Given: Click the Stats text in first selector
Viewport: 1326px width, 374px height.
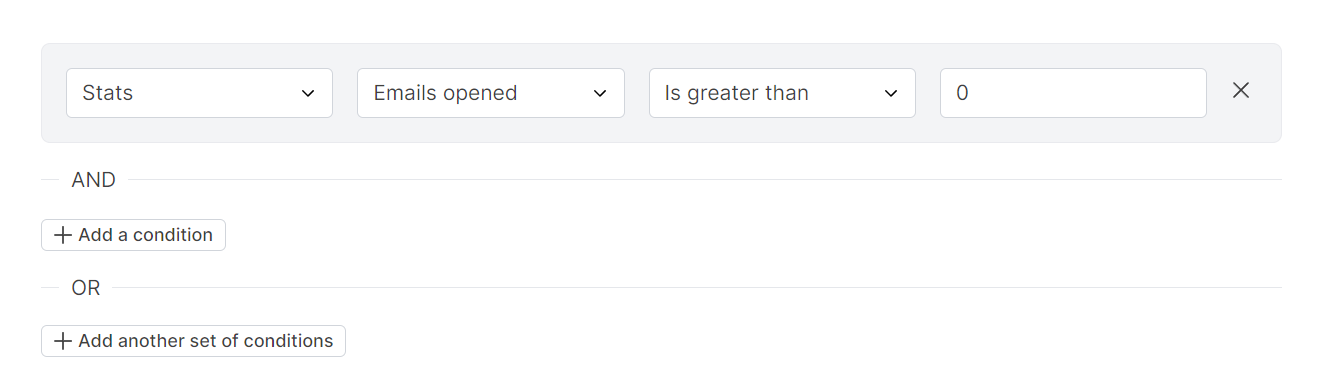Looking at the screenshot, I should [x=108, y=93].
